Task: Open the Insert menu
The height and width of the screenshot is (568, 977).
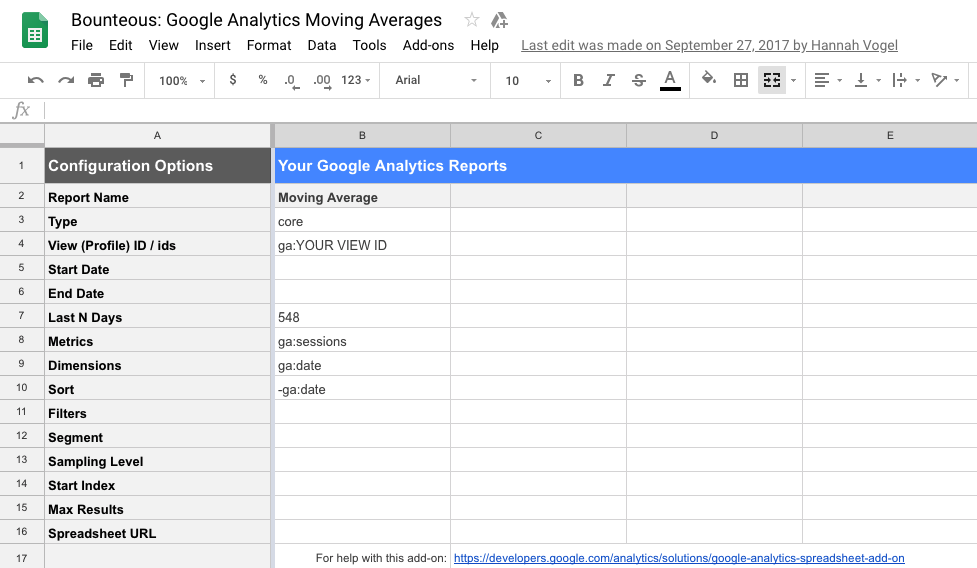Action: point(212,45)
